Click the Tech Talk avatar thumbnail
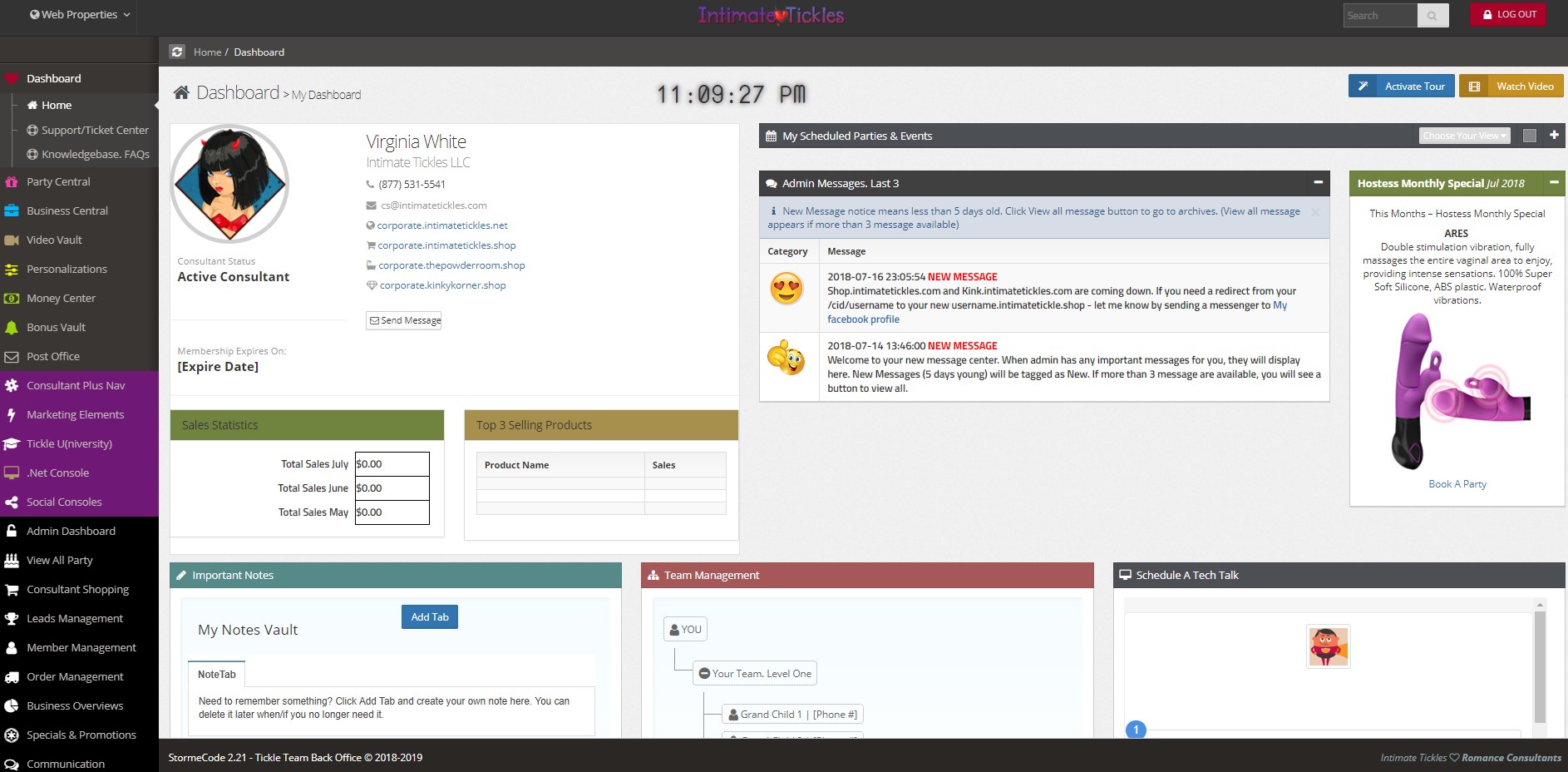Screen dimensions: 1568x772 (x=1329, y=646)
